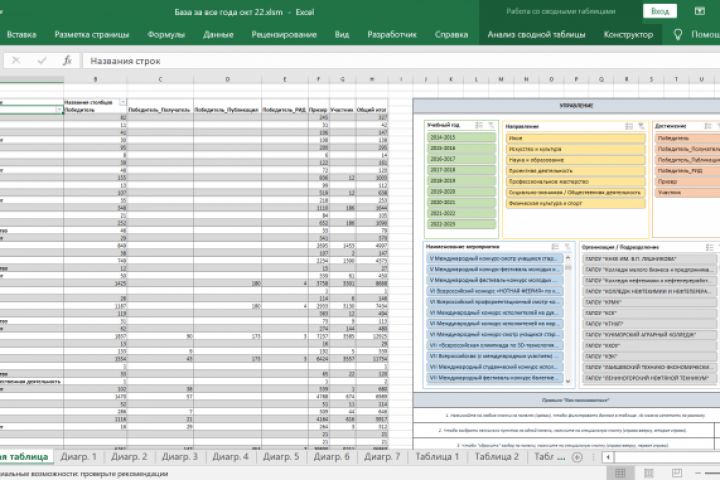Select Профессиональное мастерство slicer item
This screenshot has width=720, height=480.
click(575, 181)
